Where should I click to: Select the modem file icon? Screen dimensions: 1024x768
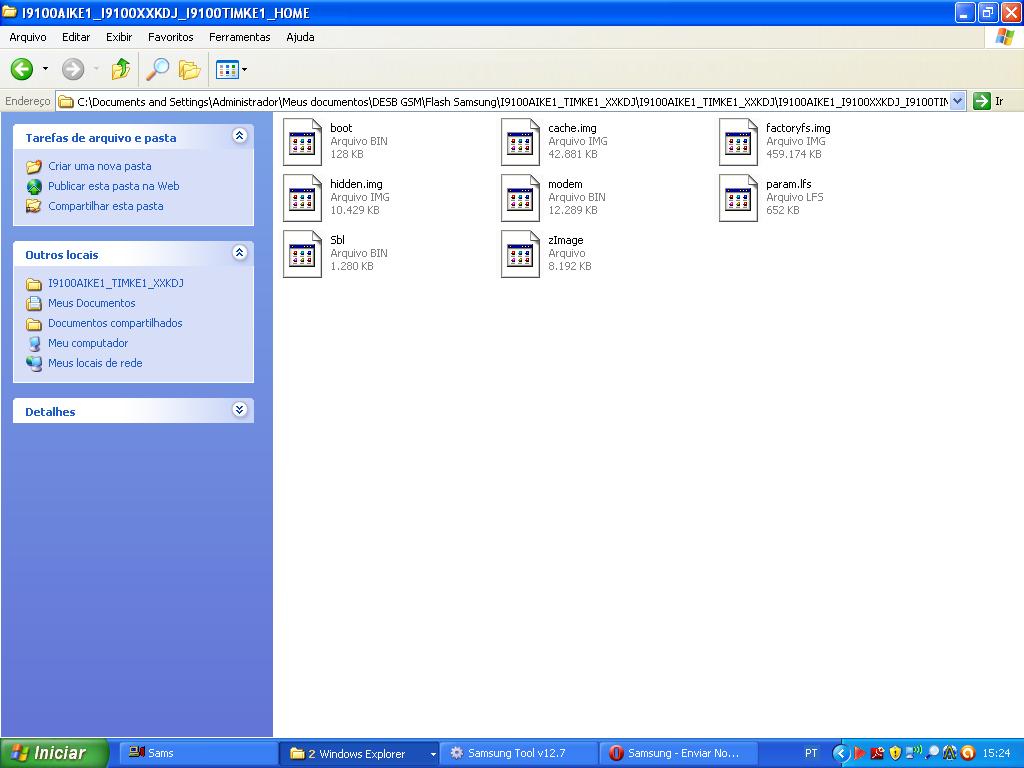(x=520, y=198)
